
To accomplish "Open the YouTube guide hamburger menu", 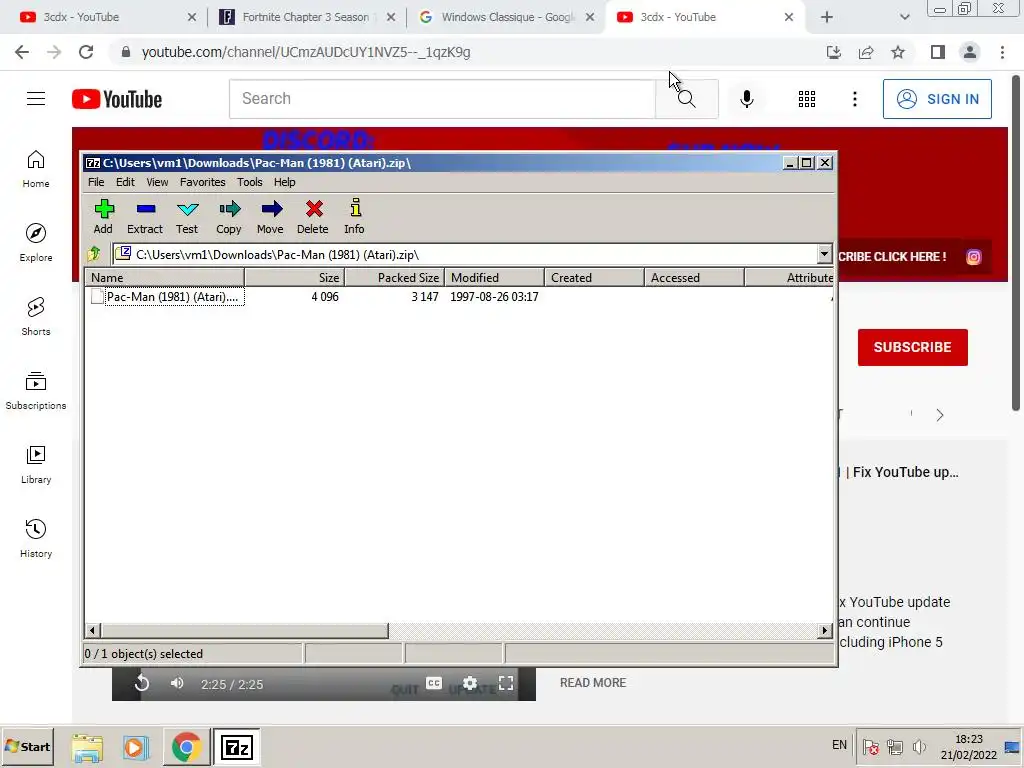I will click(36, 99).
